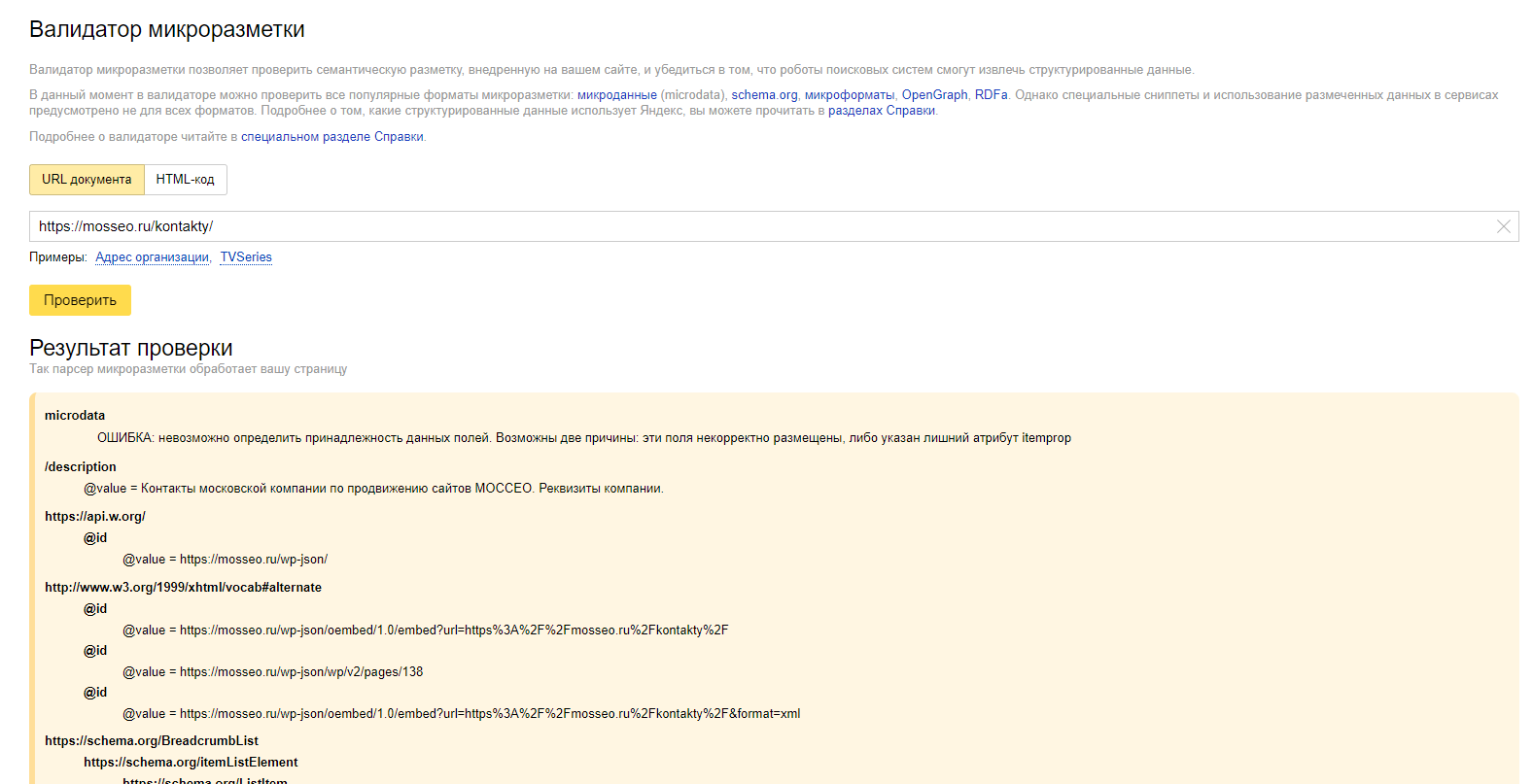Image resolution: width=1533 pixels, height=784 pixels.
Task: Use the Адрес организации example
Action: pyautogui.click(x=153, y=257)
